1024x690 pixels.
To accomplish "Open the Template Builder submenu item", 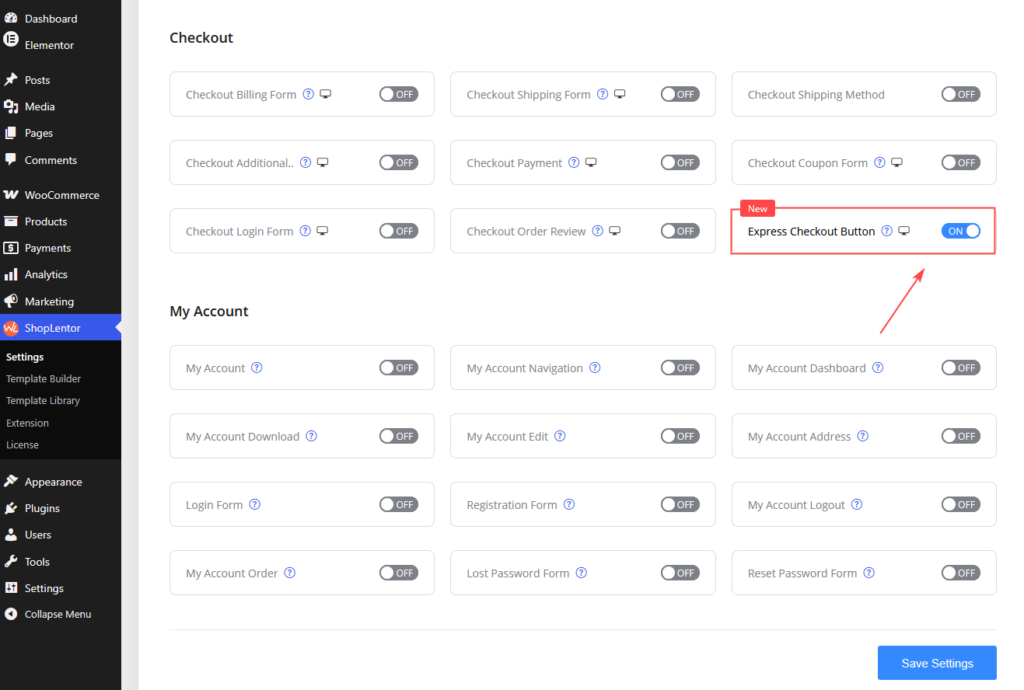I will click(43, 379).
